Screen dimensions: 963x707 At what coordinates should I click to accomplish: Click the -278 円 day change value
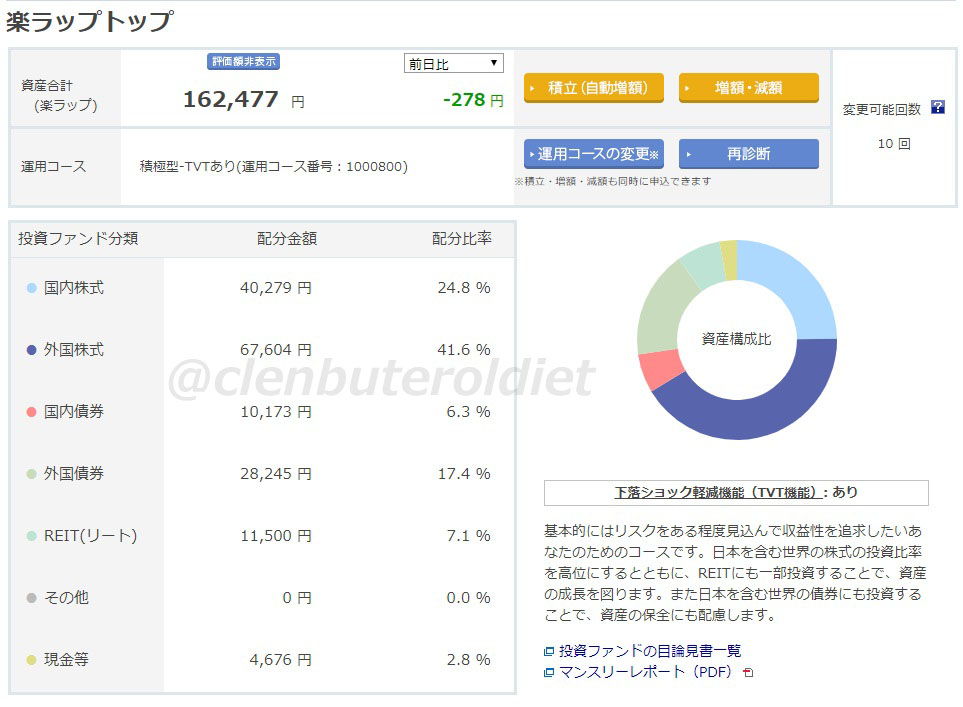(x=474, y=100)
